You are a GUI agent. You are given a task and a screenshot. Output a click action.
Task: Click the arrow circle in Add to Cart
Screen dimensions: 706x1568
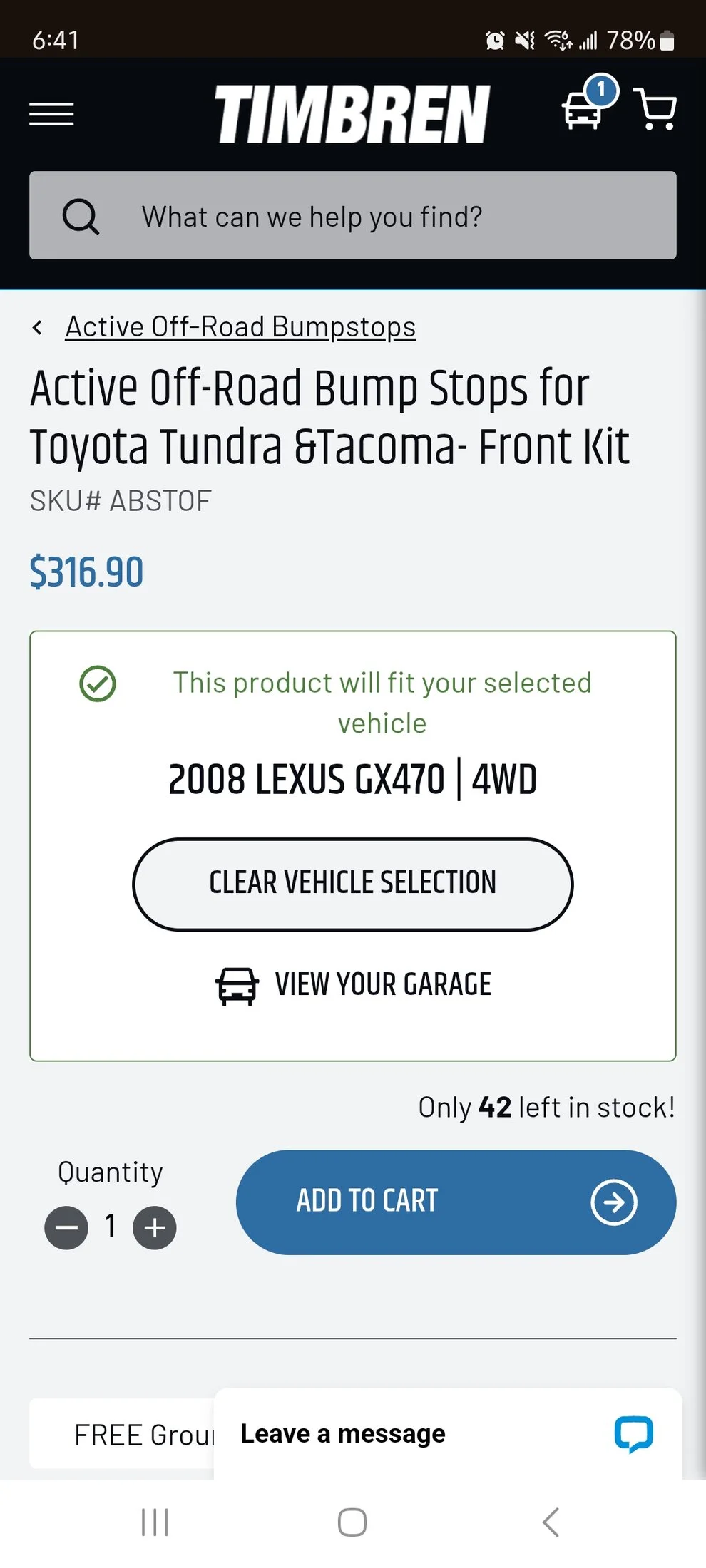click(614, 1202)
